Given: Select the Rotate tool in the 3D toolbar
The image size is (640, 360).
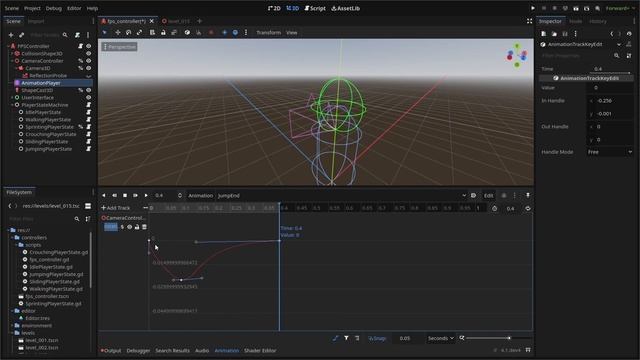Looking at the screenshot, I should (129, 32).
